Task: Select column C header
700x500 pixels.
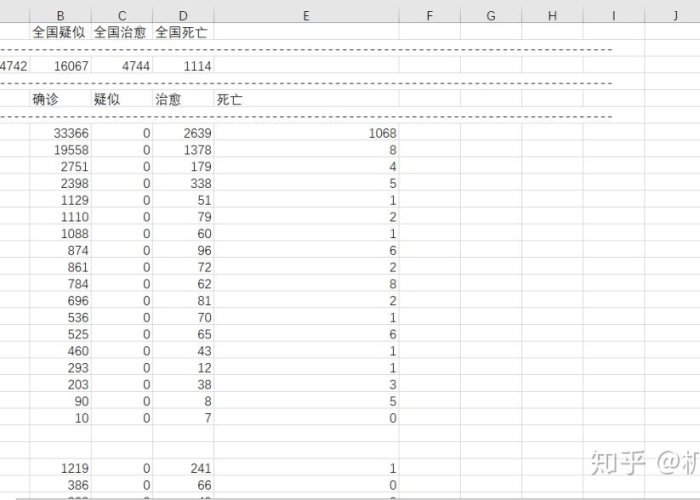Action: click(122, 15)
